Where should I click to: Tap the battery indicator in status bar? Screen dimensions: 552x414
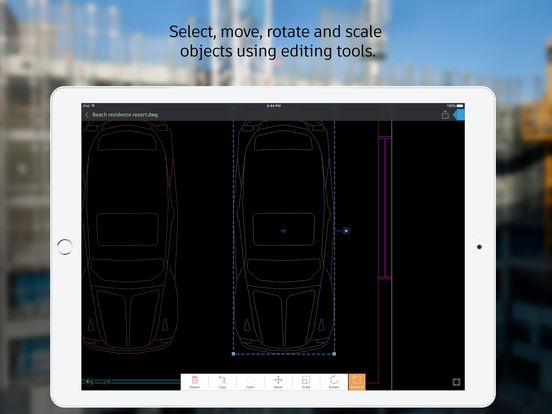pos(459,106)
